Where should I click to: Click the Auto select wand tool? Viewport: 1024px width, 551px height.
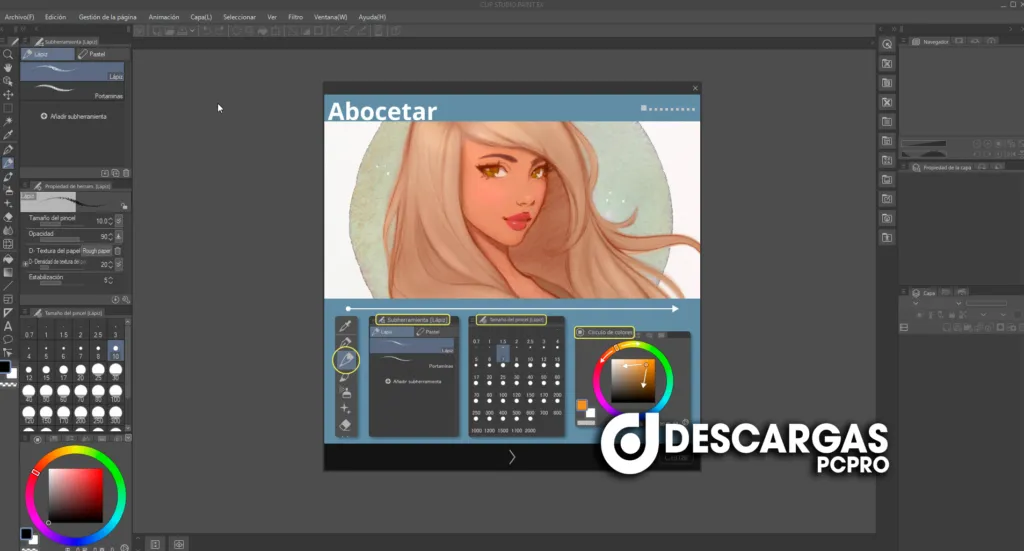coord(8,122)
